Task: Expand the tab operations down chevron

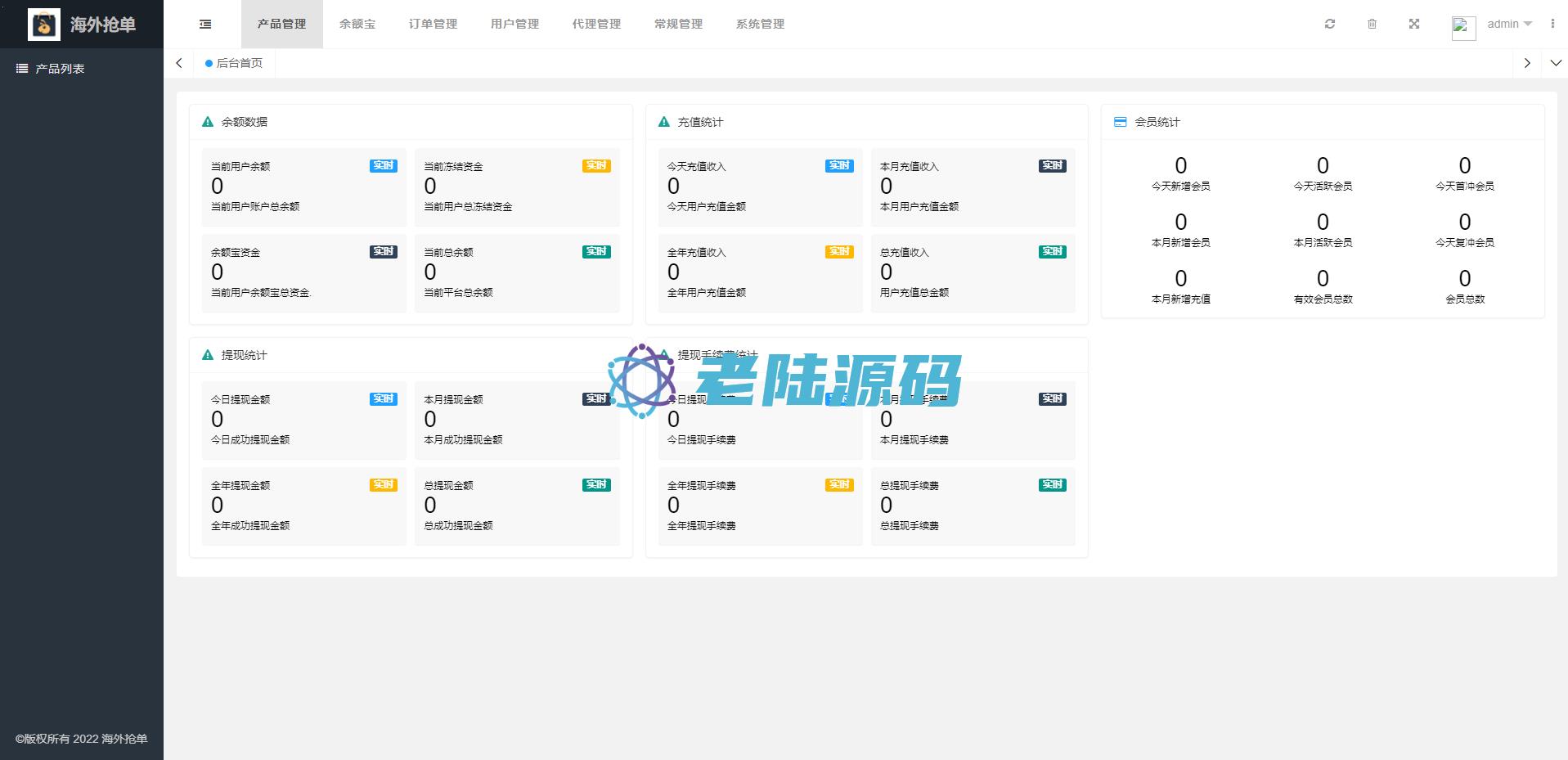Action: click(1555, 63)
